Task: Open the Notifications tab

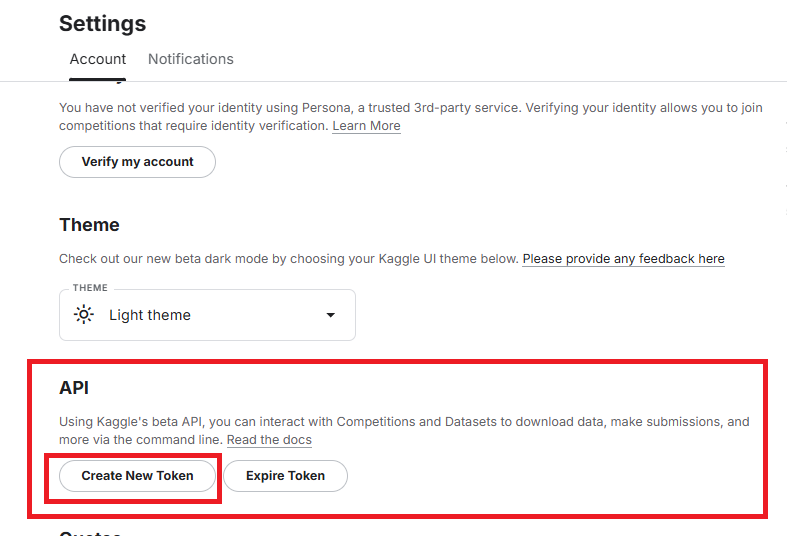Action: coord(191,59)
